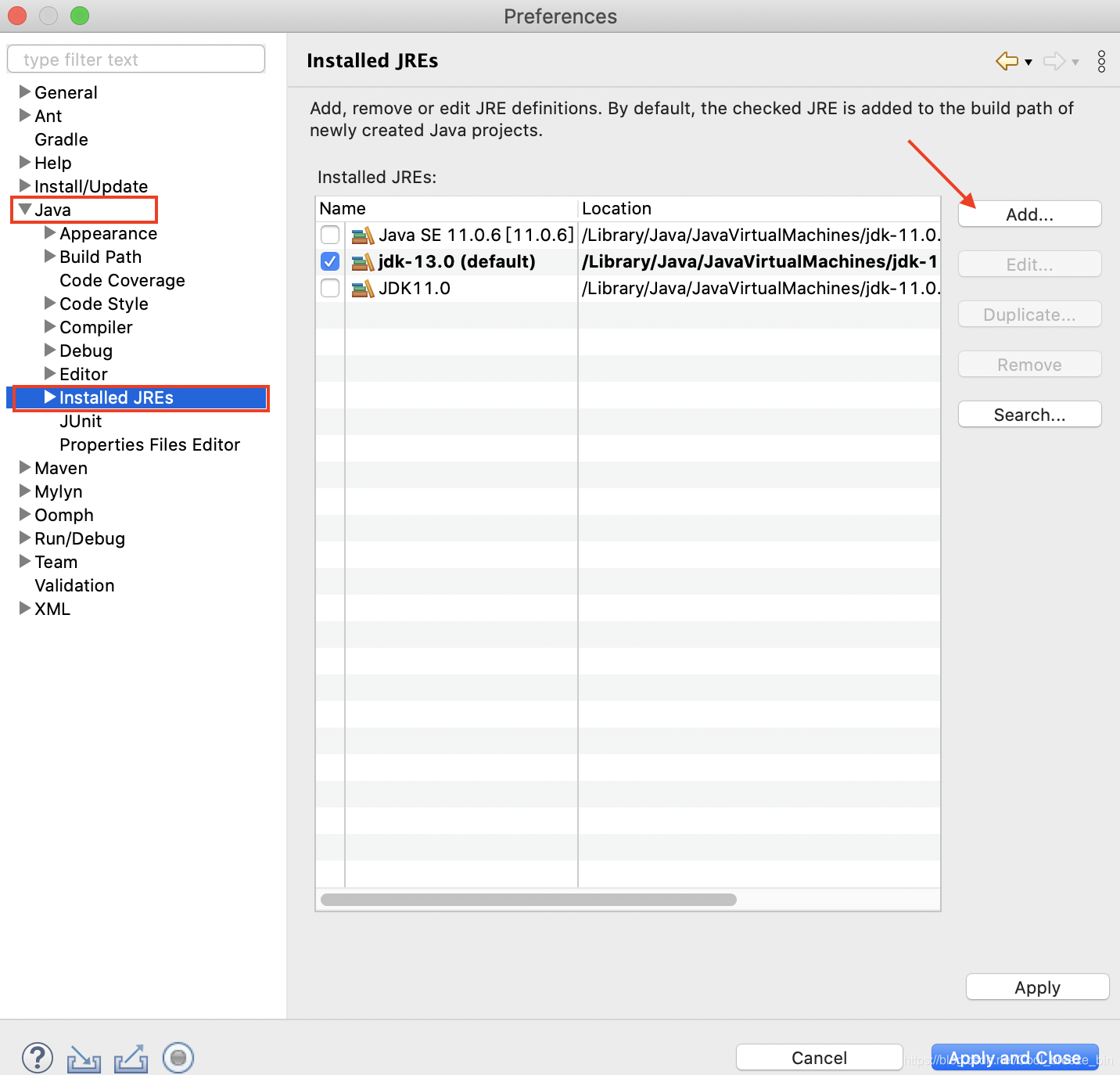This screenshot has width=1120, height=1075.
Task: Uncheck the jdk-13.0 default JRE checkbox
Action: (330, 261)
